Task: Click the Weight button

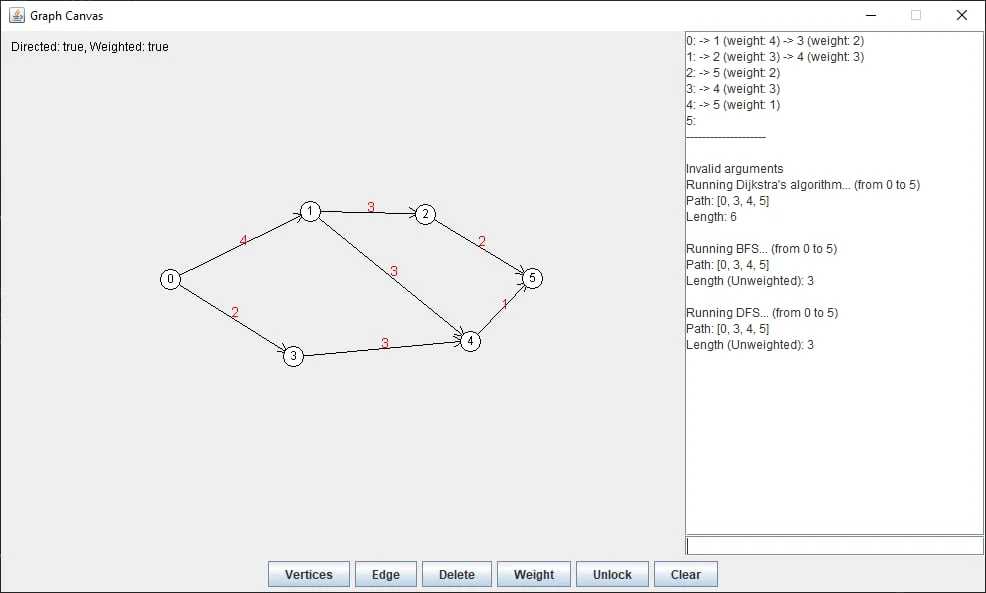Action: 533,574
